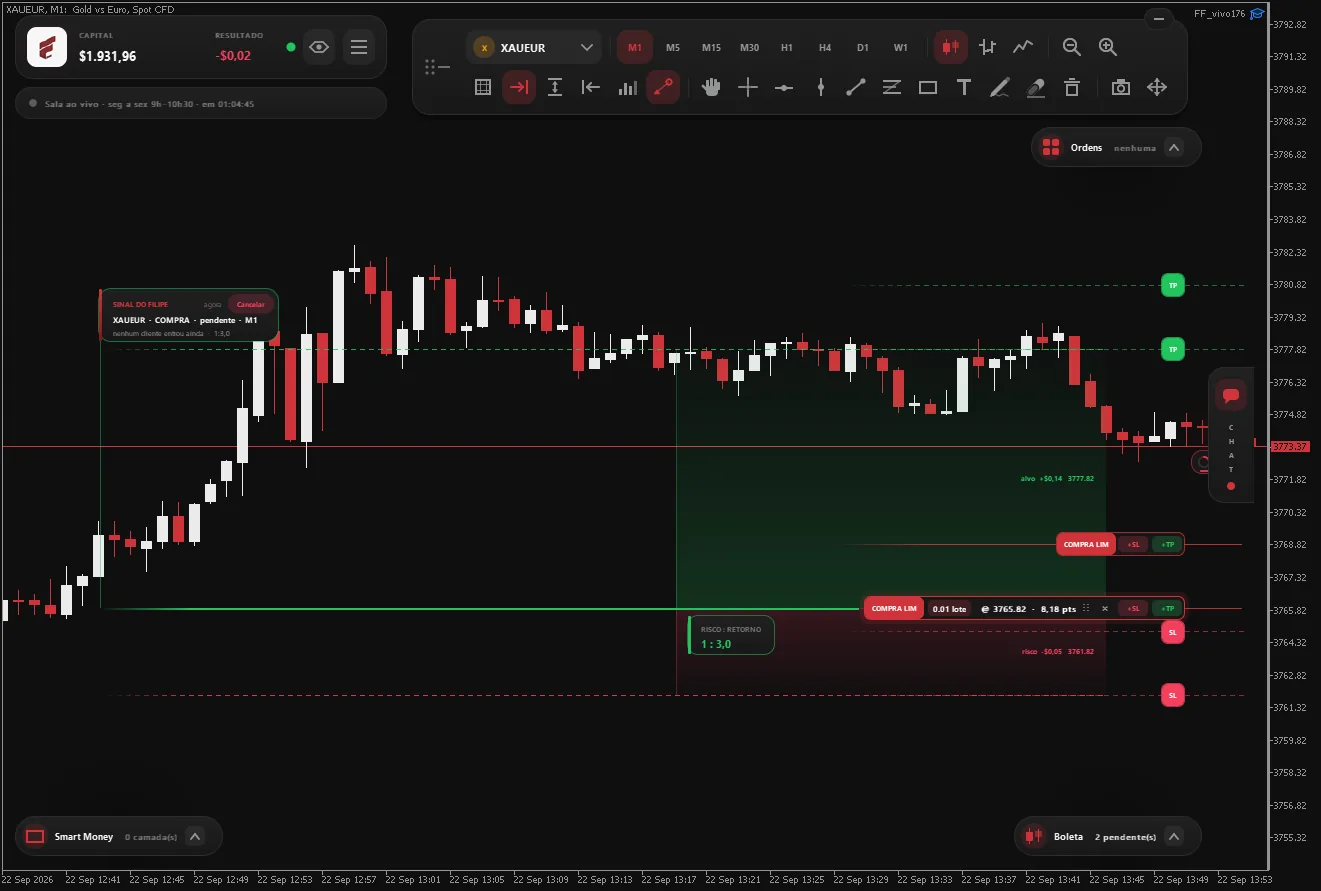Expand the Boleta pending panel
The width and height of the screenshot is (1321, 891).
[x=1174, y=836]
